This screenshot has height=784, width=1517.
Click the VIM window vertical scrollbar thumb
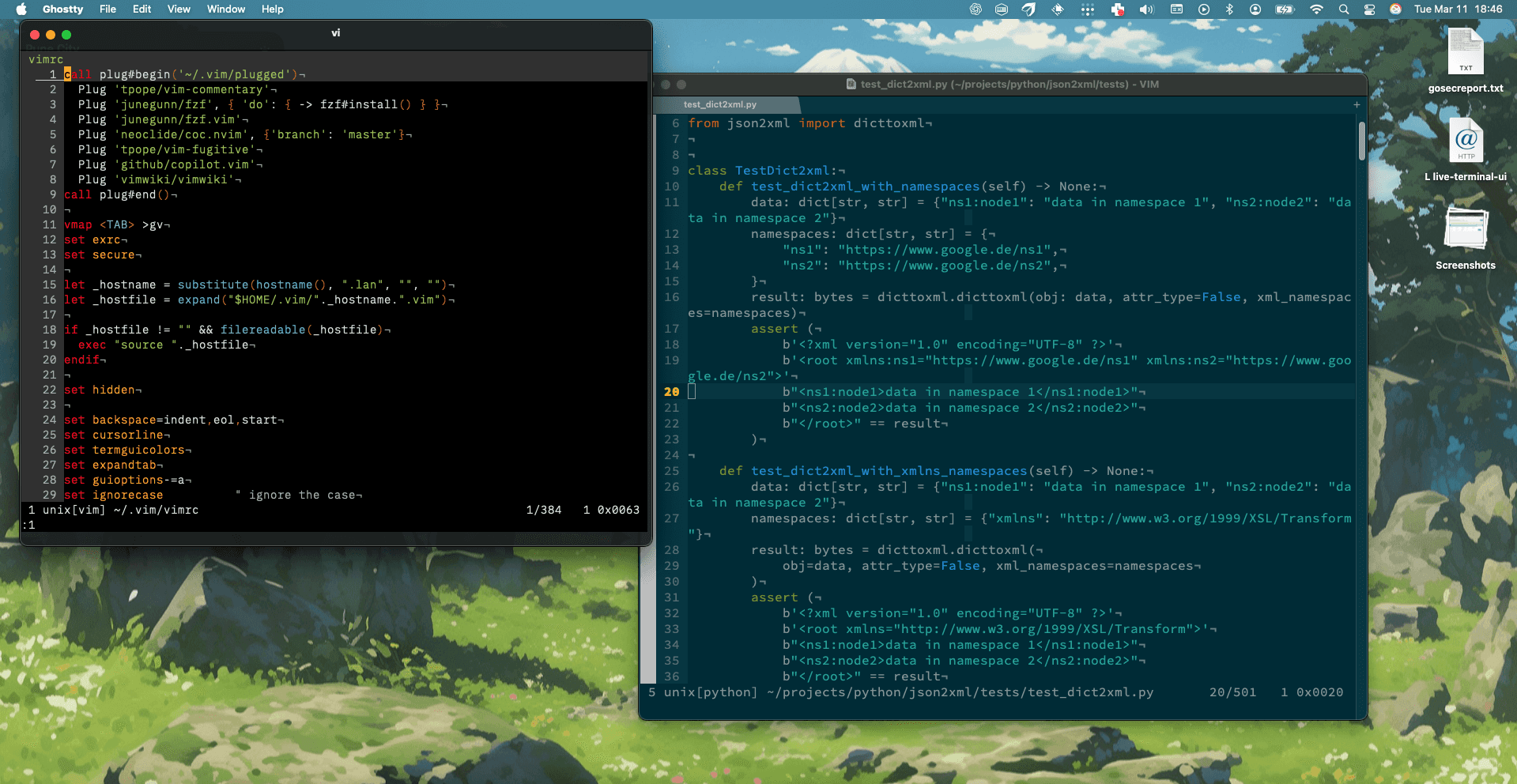pyautogui.click(x=1361, y=141)
